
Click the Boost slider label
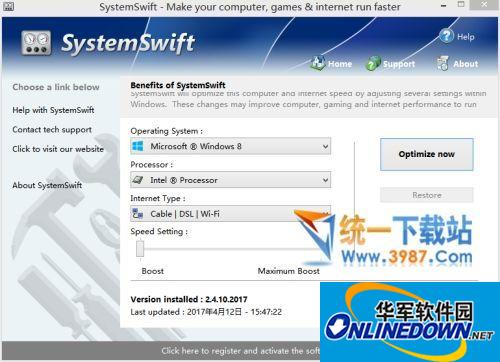(153, 271)
